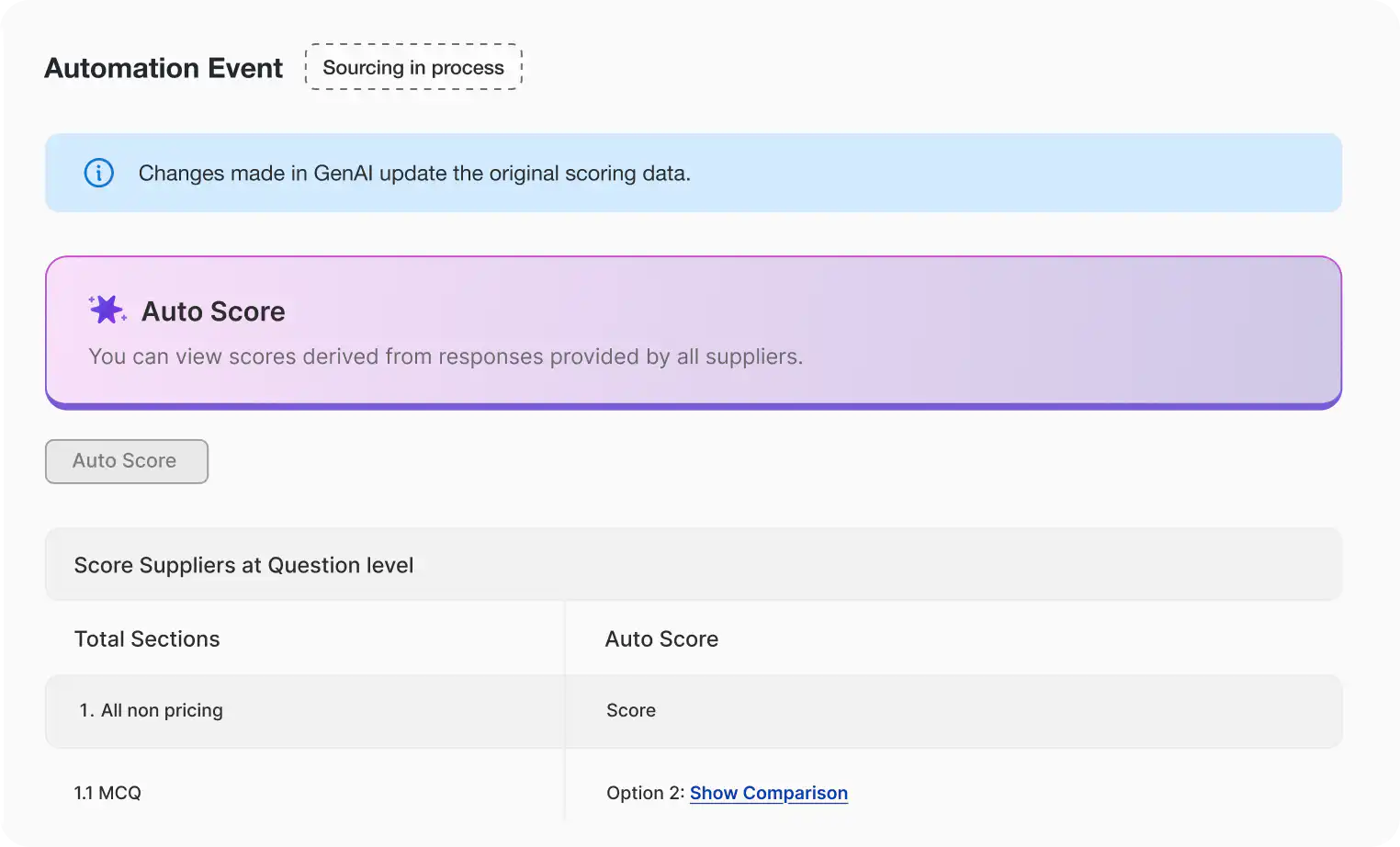The image size is (1400, 847).
Task: Click the Auto Score button
Action: tap(127, 461)
